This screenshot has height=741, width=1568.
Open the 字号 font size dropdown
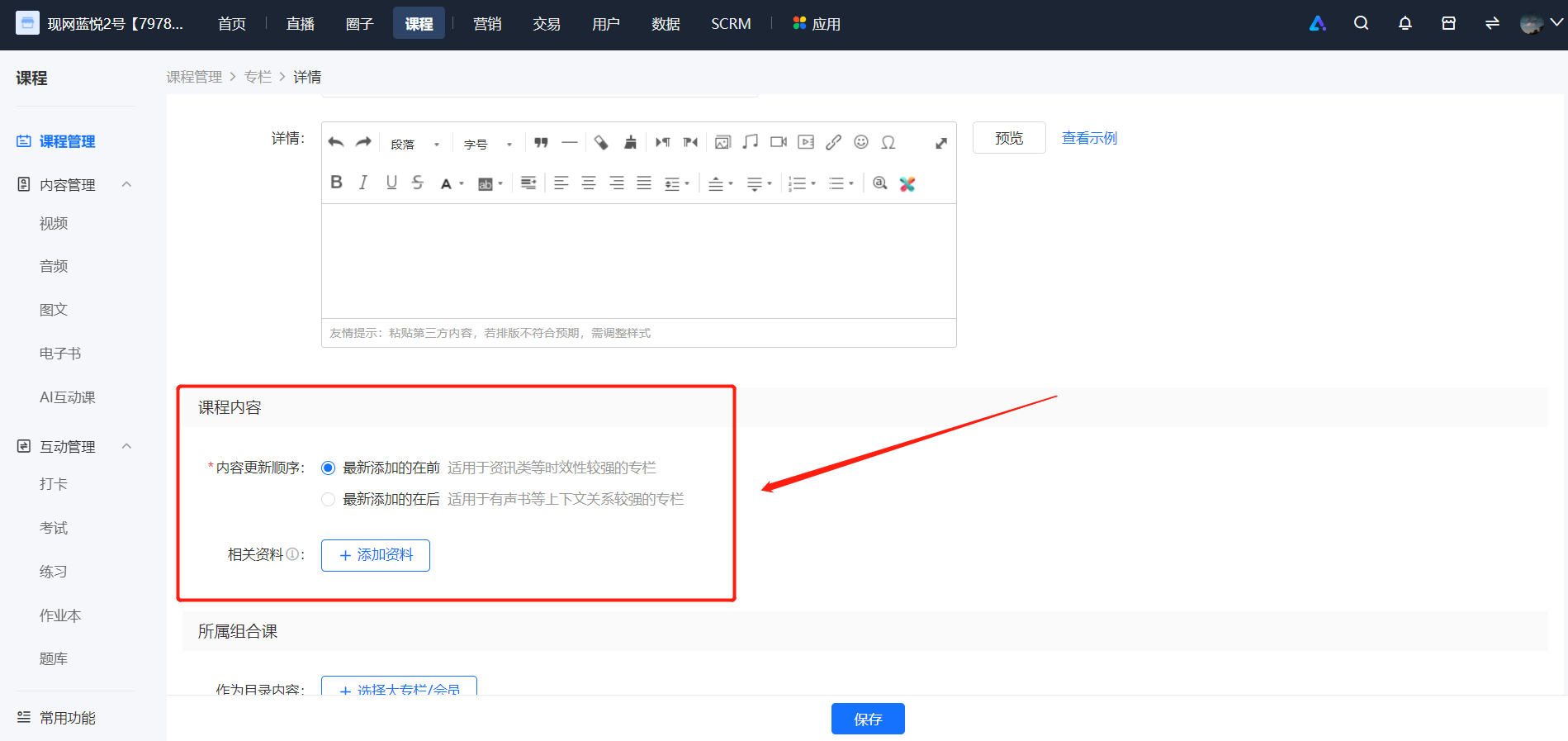(x=487, y=144)
